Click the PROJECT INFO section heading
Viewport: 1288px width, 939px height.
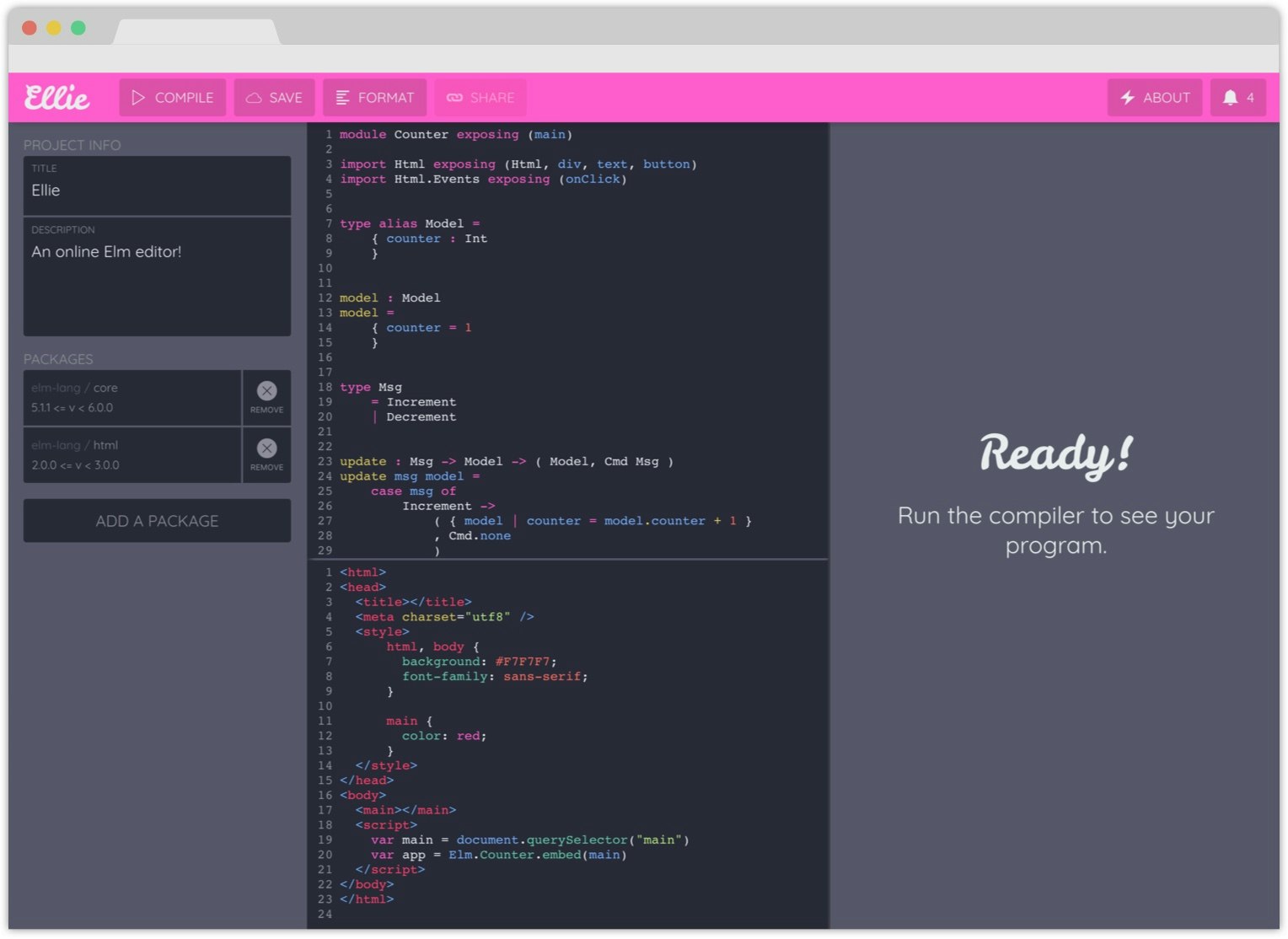point(72,145)
